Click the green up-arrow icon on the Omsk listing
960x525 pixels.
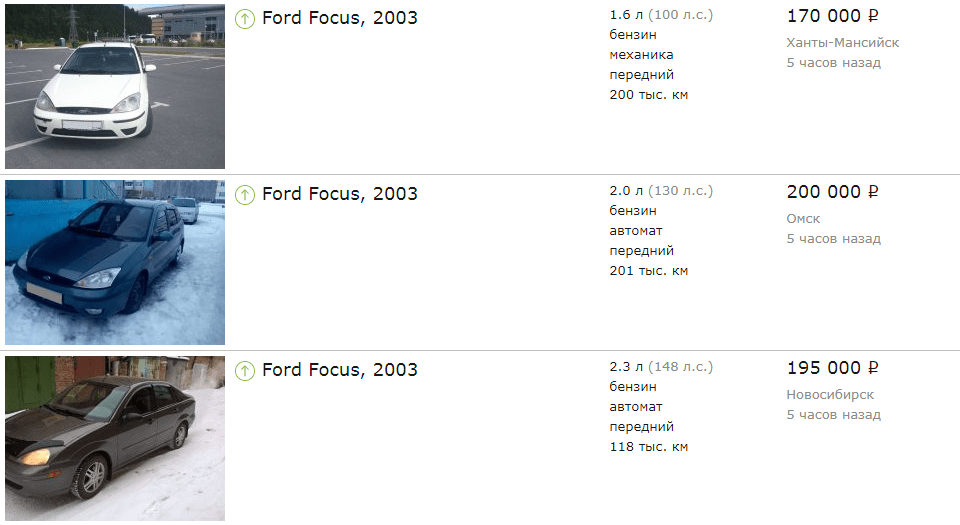coord(245,195)
